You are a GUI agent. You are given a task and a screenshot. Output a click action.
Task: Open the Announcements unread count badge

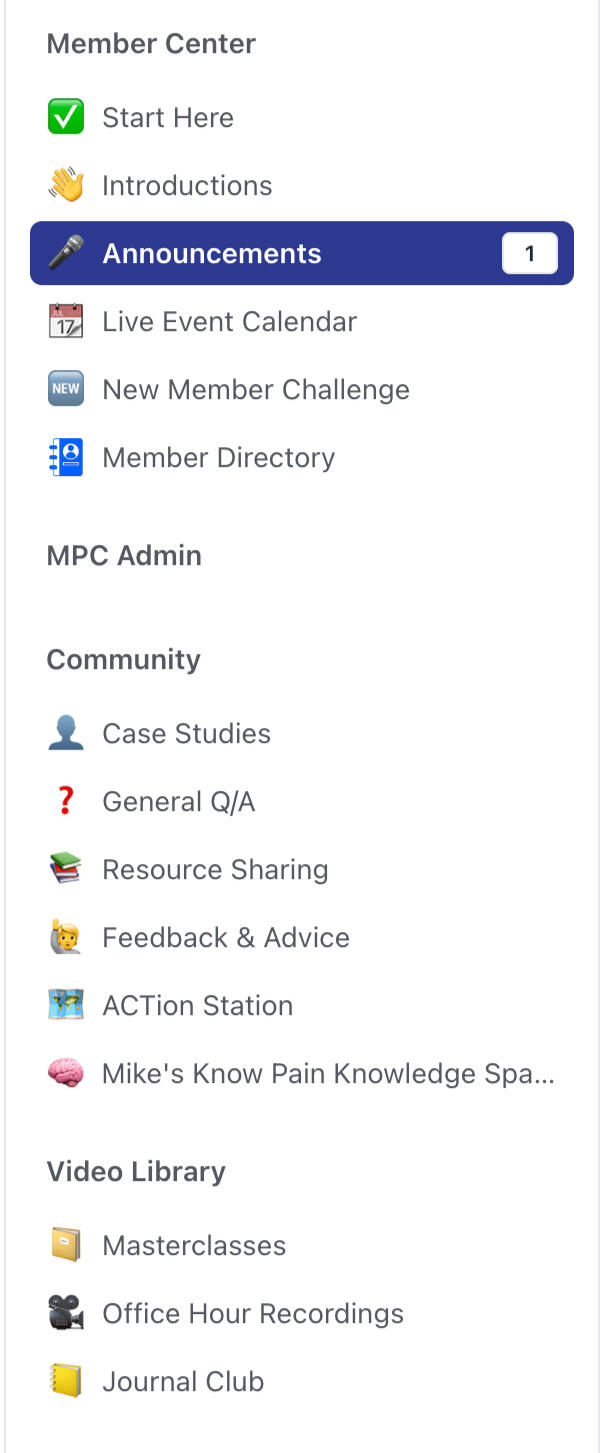click(x=529, y=254)
